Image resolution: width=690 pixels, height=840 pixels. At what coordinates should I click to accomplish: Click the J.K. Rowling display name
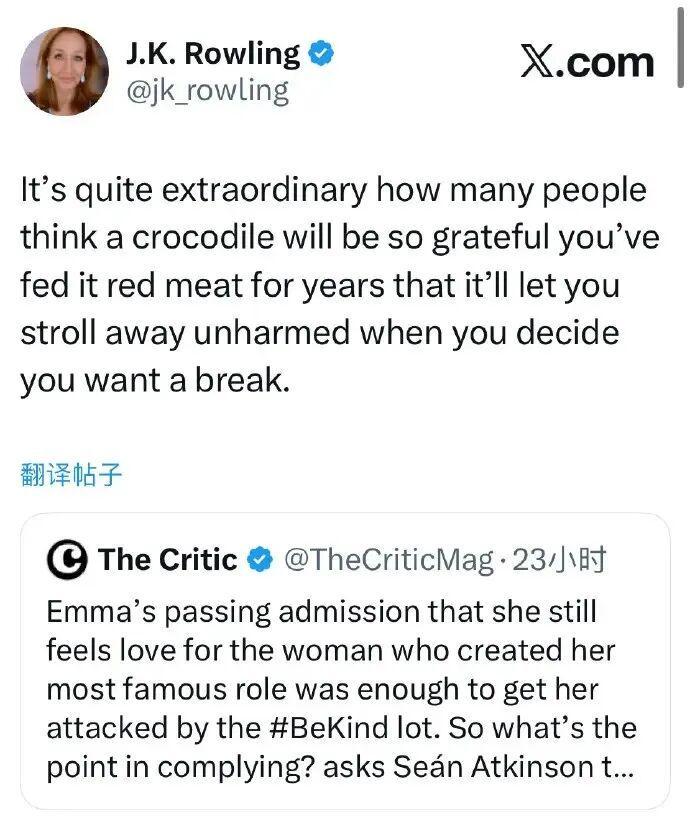pyautogui.click(x=213, y=53)
